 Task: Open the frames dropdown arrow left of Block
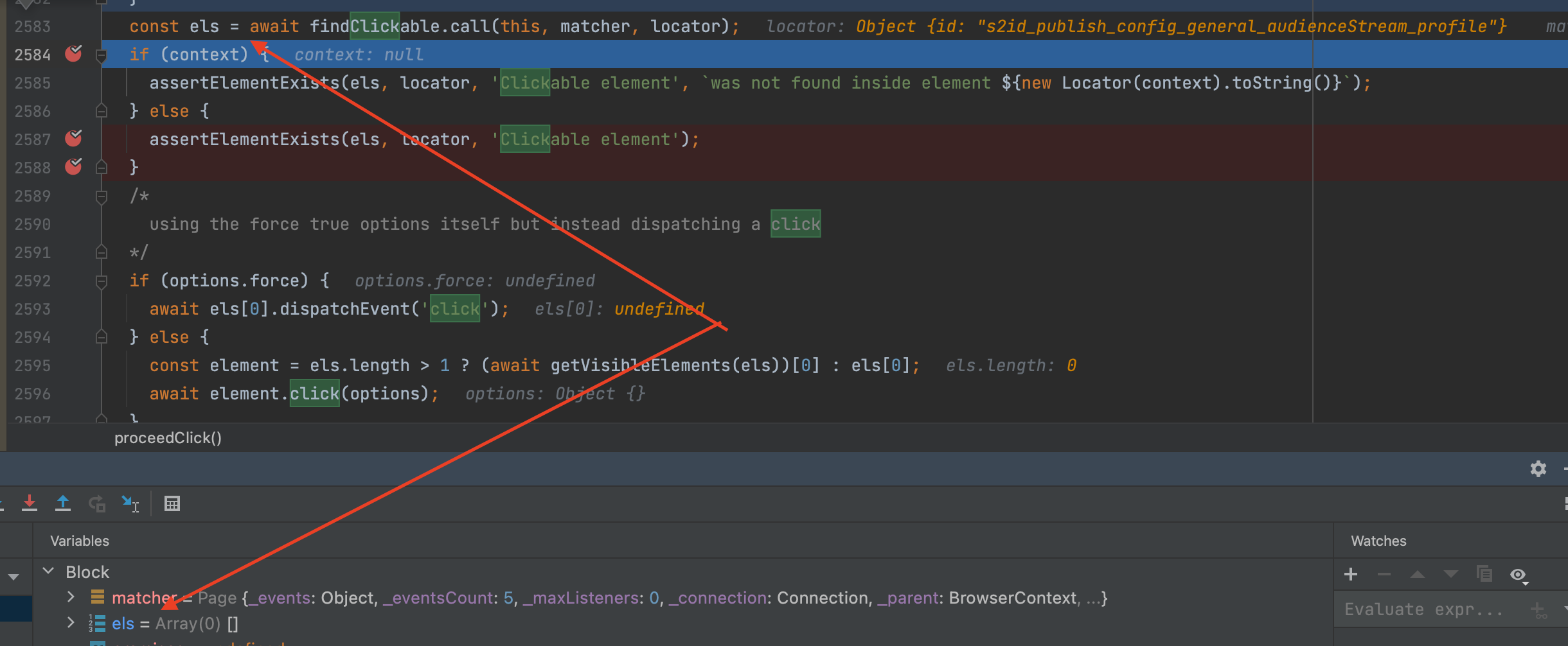[13, 577]
